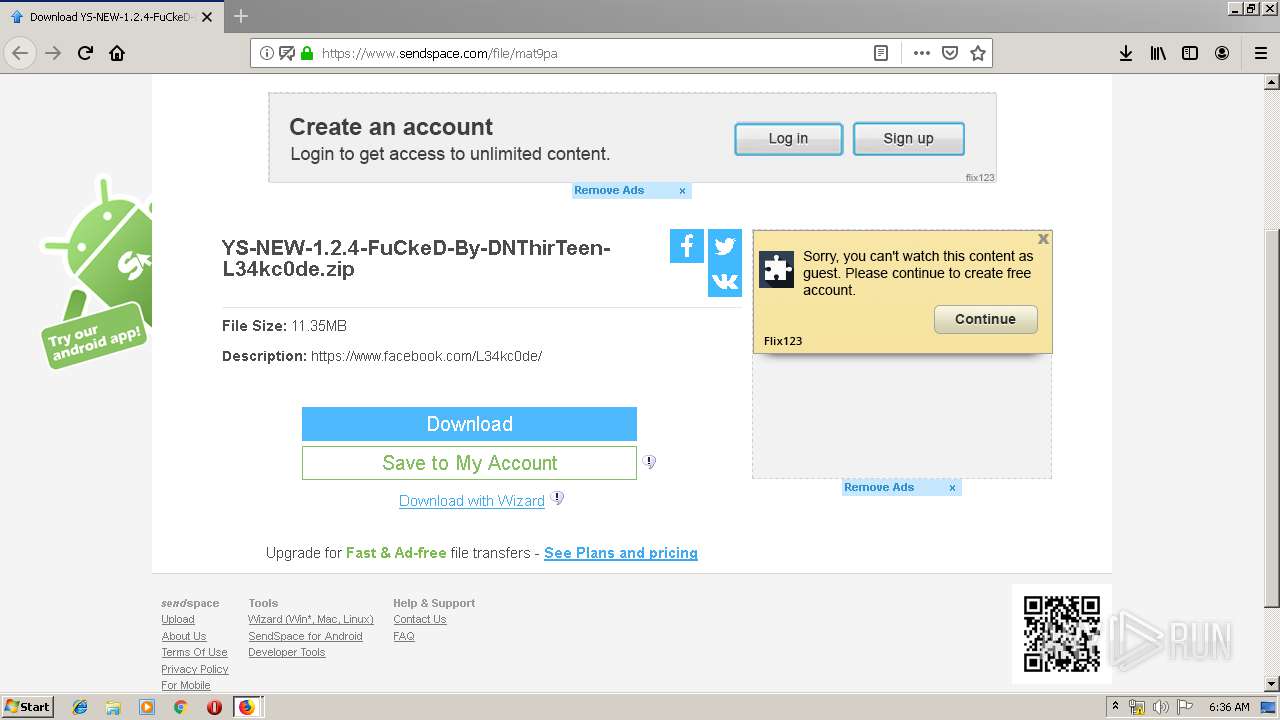Open the FAQ footer link
This screenshot has width=1280, height=720.
tap(404, 636)
